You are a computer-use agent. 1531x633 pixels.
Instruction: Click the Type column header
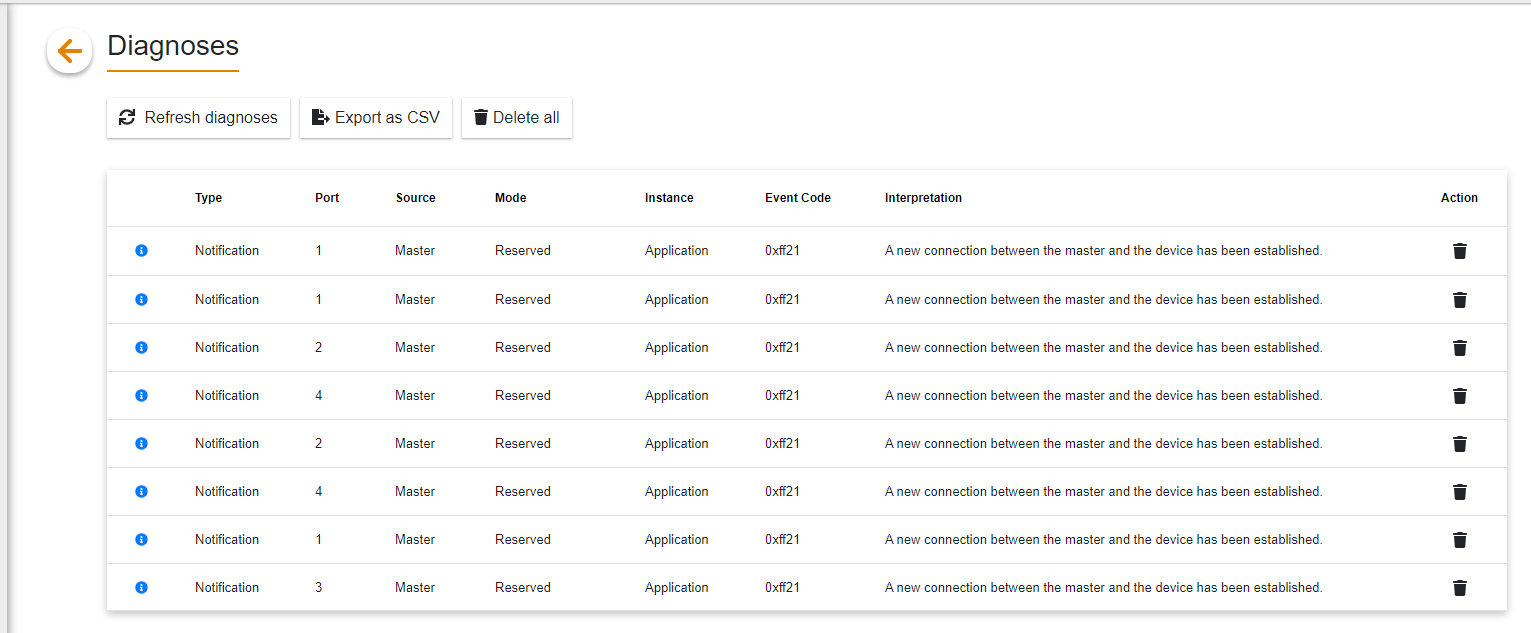pyautogui.click(x=208, y=198)
